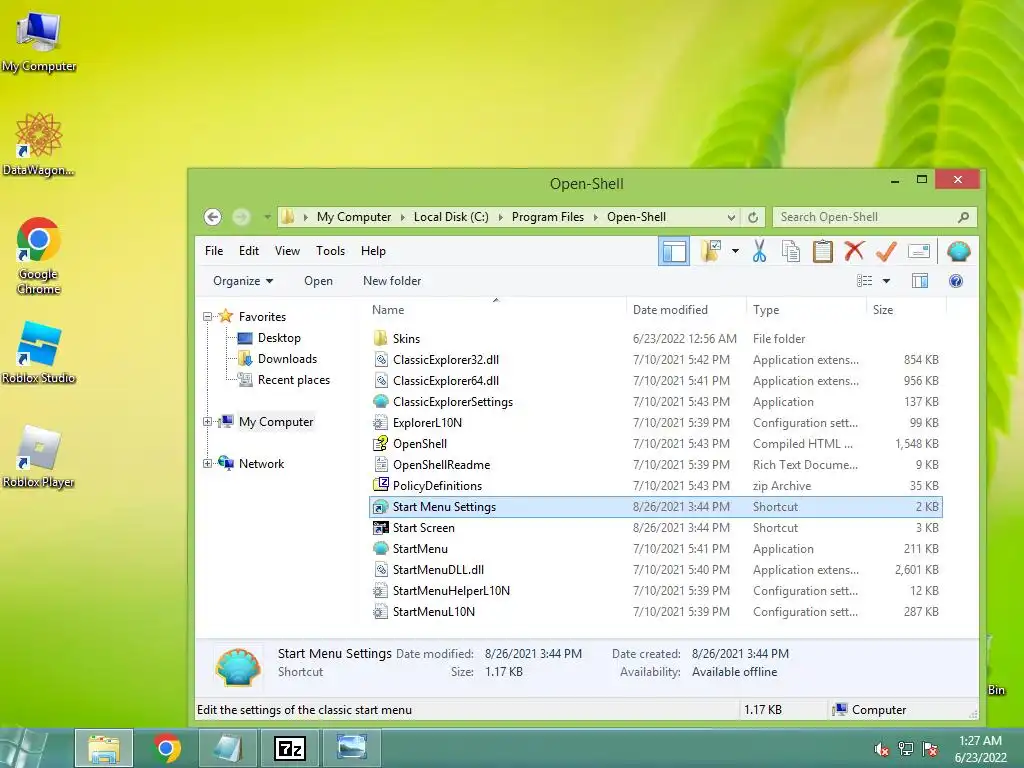Open Roblox Studio desktop shortcut
The height and width of the screenshot is (768, 1024).
(x=39, y=353)
